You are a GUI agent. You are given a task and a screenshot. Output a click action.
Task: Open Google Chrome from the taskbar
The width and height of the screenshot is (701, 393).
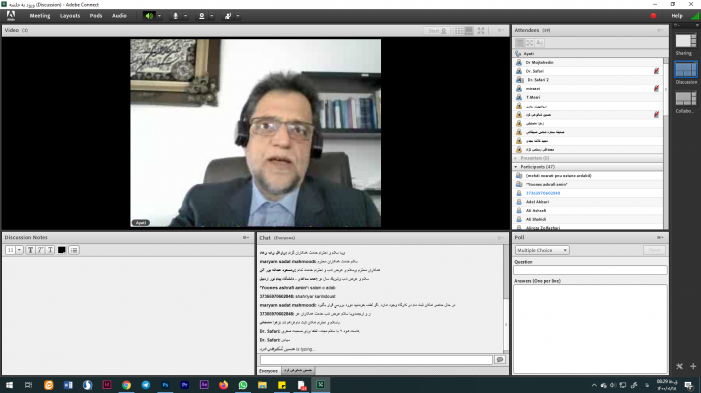click(x=127, y=385)
